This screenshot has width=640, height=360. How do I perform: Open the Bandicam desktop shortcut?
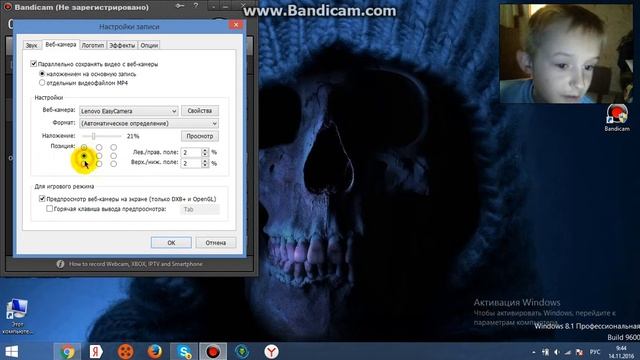click(617, 118)
